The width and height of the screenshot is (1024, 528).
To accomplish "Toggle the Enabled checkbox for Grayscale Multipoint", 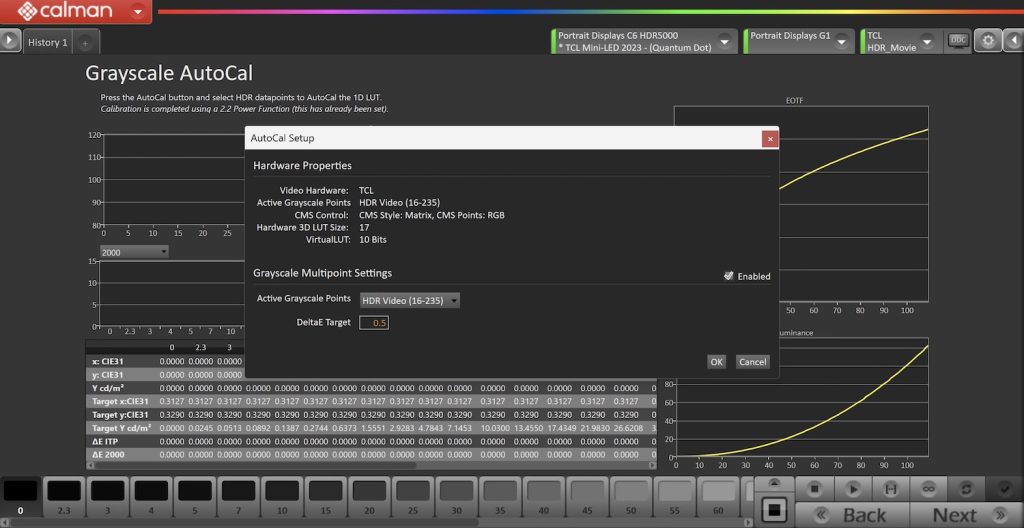I will pyautogui.click(x=729, y=276).
